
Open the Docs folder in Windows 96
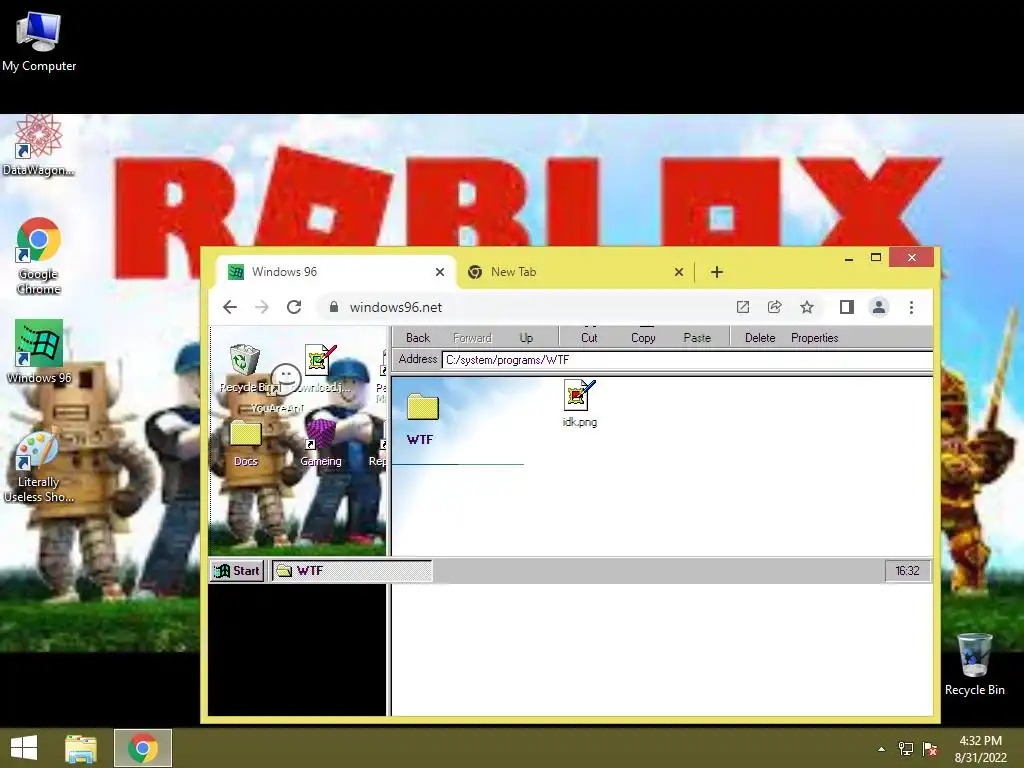click(246, 444)
